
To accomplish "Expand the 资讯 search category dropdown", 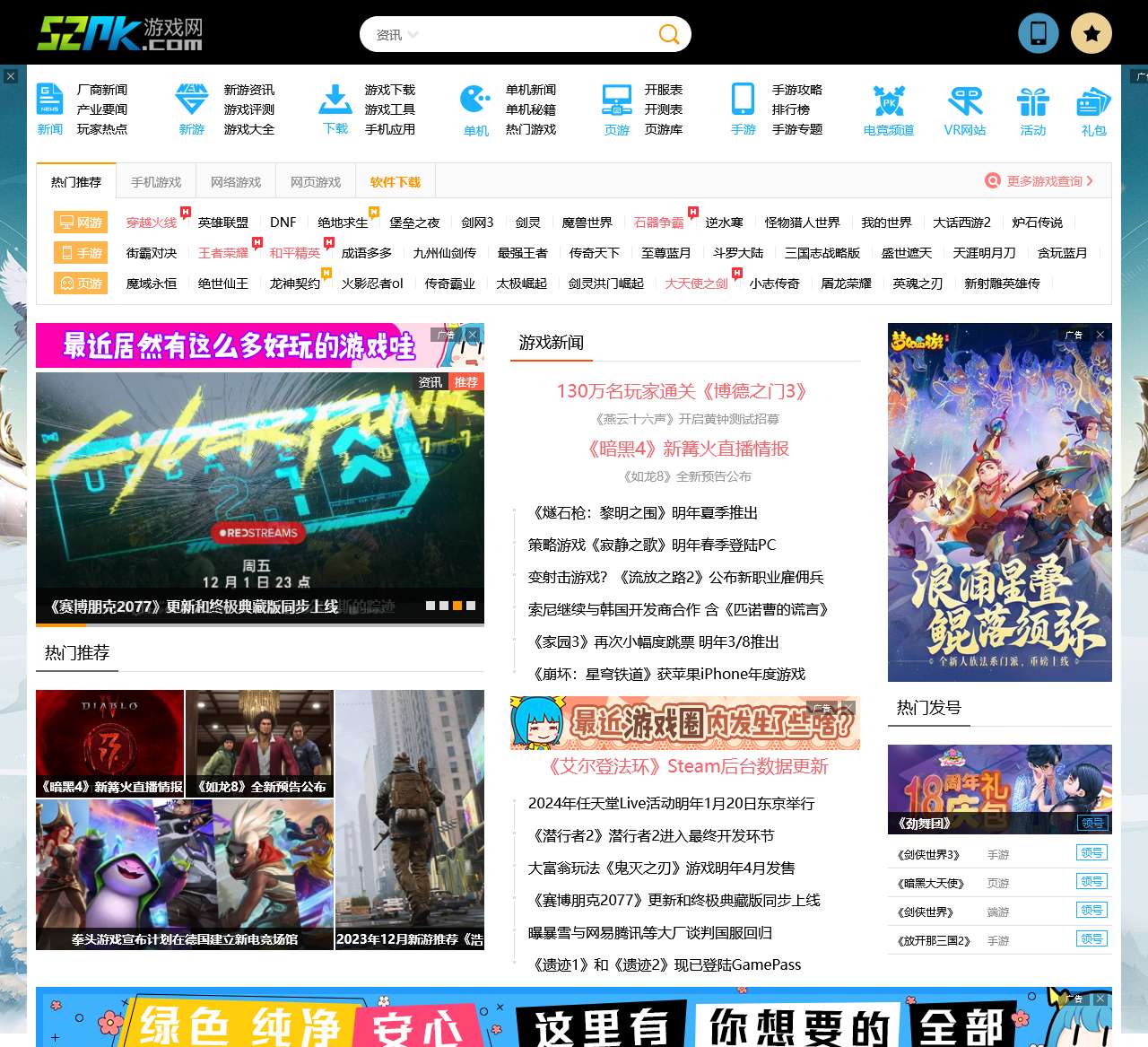I will click(x=397, y=35).
